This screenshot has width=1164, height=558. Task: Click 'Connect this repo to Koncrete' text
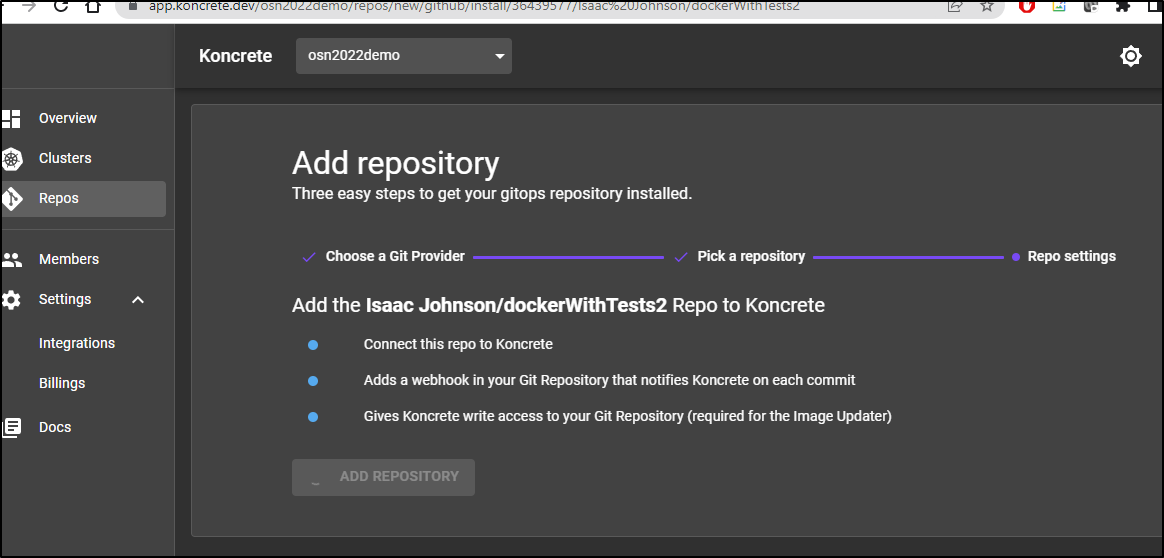pyautogui.click(x=458, y=344)
